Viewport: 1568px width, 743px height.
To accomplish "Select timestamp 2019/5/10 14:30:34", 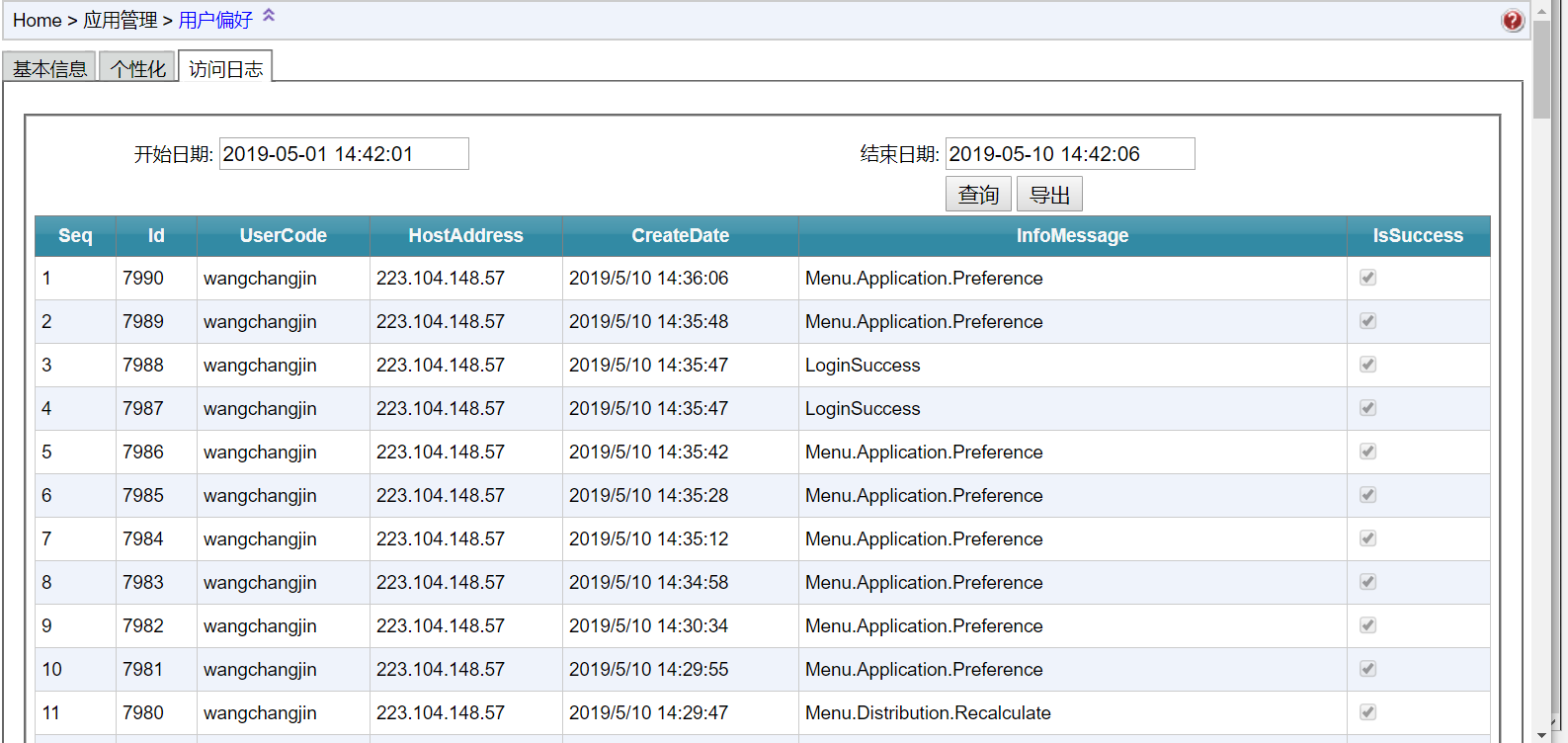I will coord(648,626).
